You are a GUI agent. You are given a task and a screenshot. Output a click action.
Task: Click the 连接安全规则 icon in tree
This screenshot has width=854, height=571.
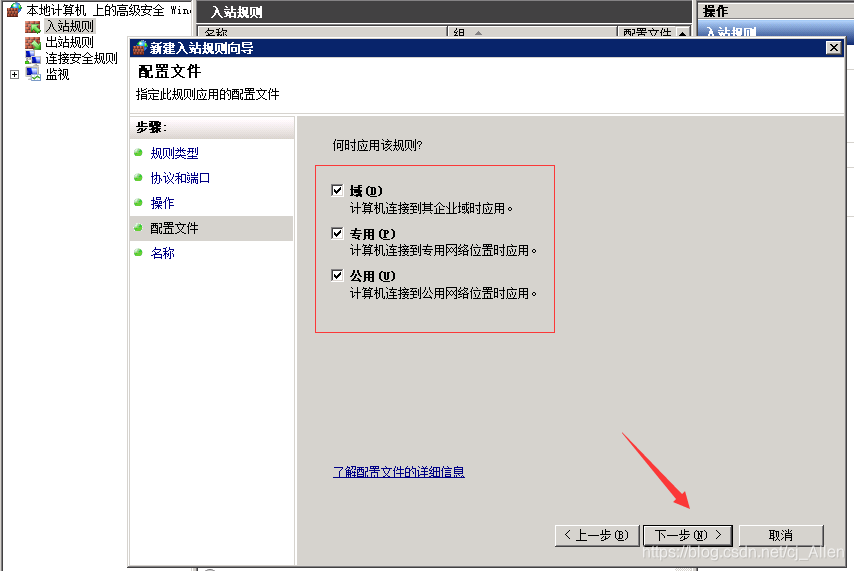[x=33, y=58]
